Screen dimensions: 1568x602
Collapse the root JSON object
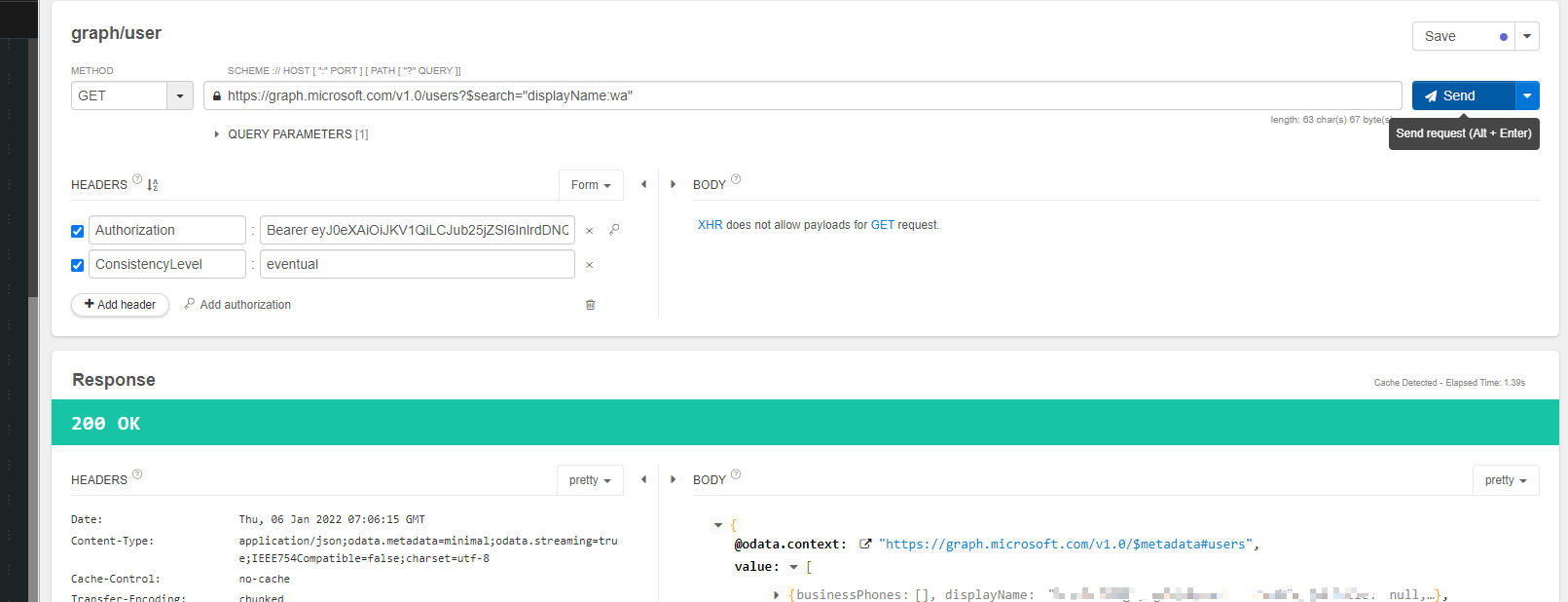click(x=718, y=525)
